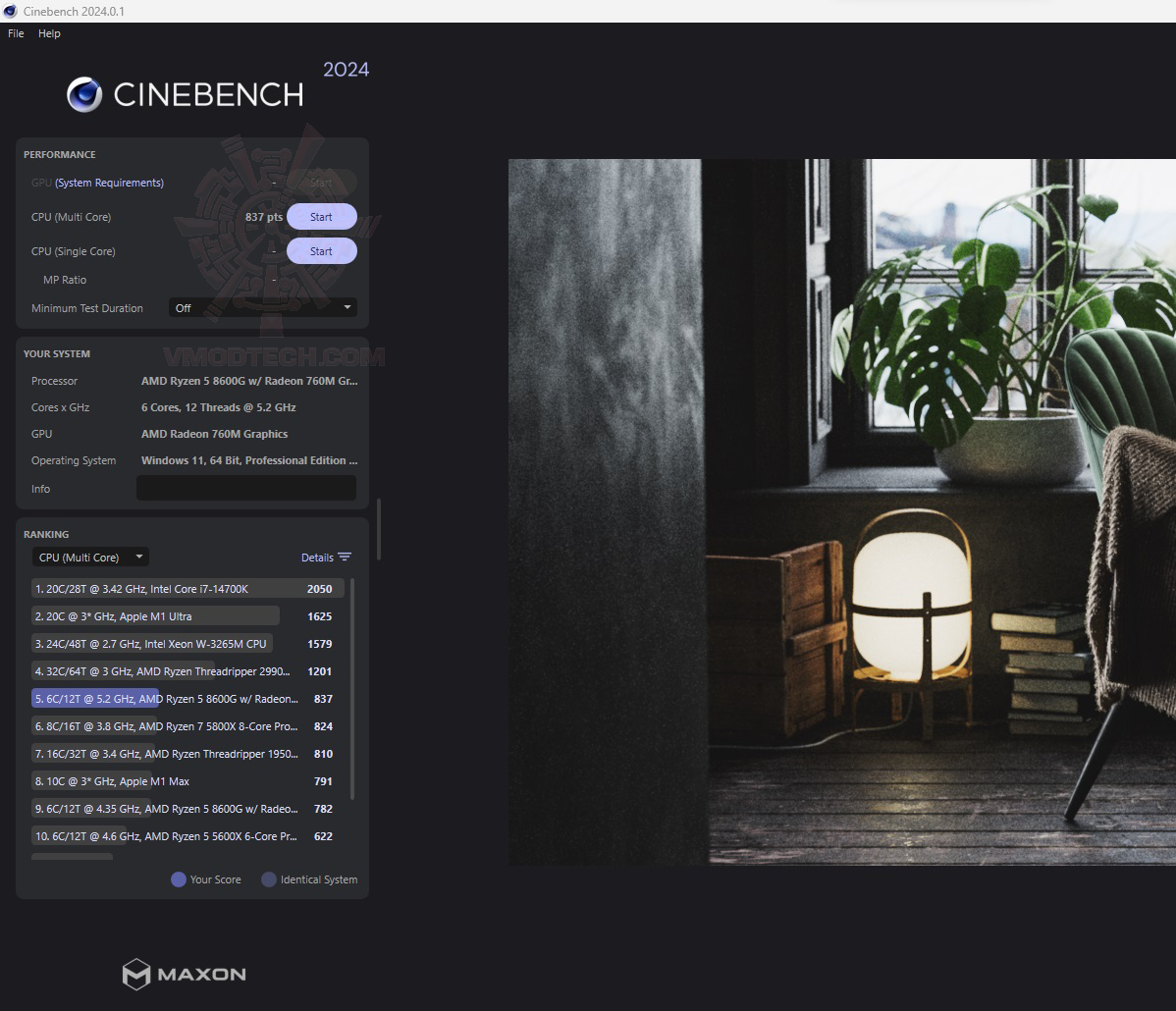Click the Details filter lines icon
Screen dimensions: 1176x1011
point(345,558)
